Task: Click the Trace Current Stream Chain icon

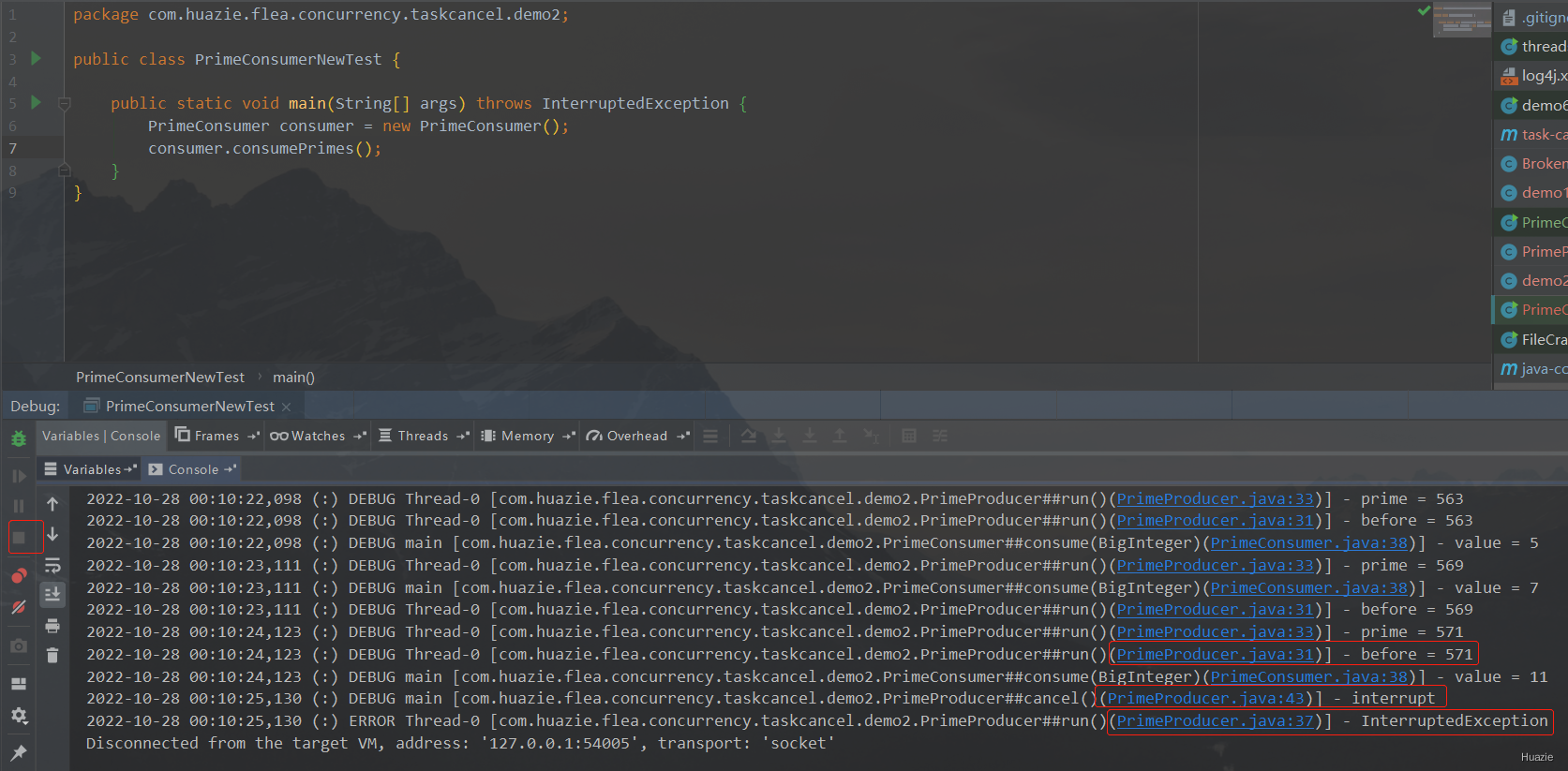Action: (940, 436)
